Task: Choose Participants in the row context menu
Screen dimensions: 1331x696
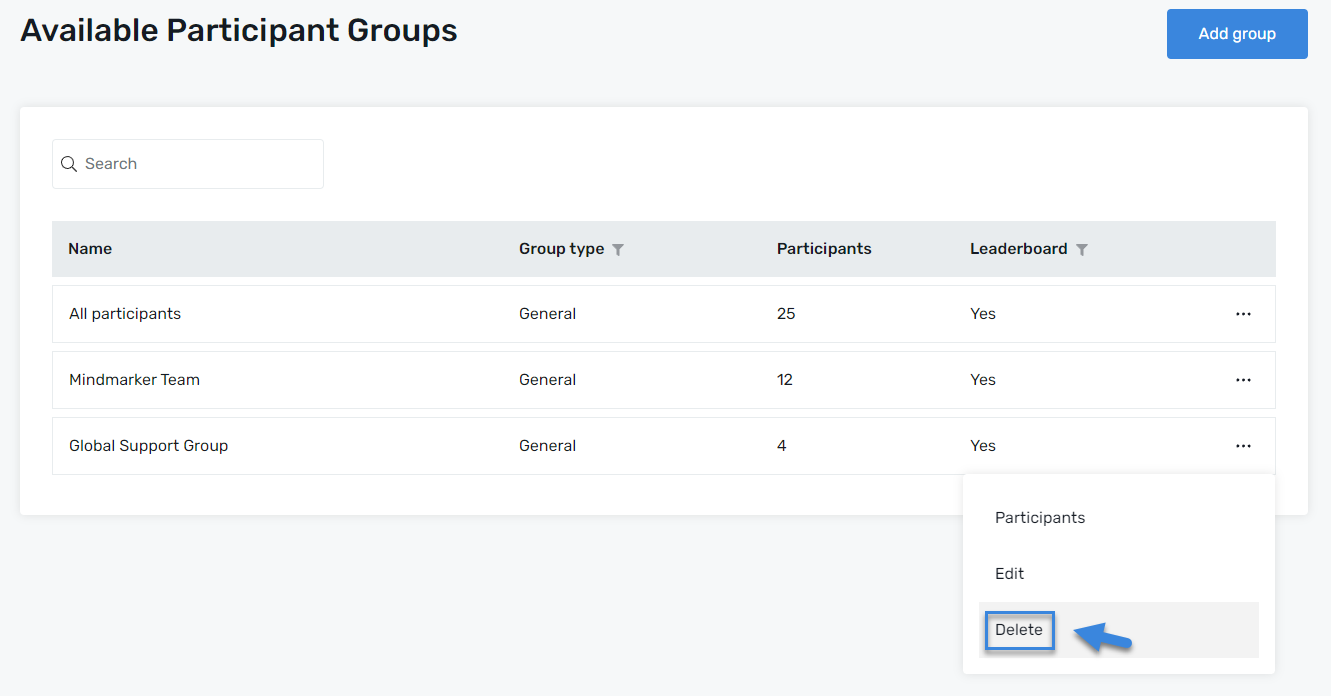Action: point(1040,518)
